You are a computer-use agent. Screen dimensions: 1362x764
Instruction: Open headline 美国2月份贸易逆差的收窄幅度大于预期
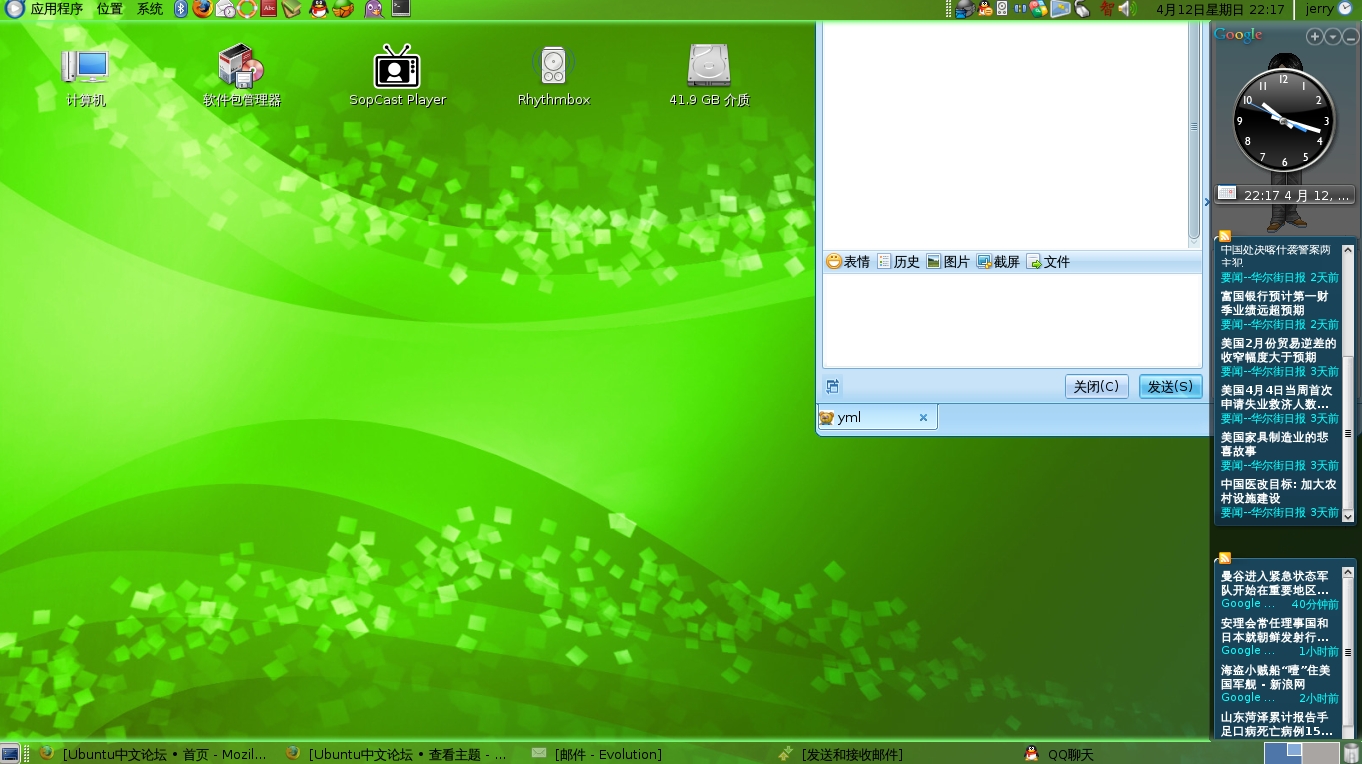(x=1278, y=350)
